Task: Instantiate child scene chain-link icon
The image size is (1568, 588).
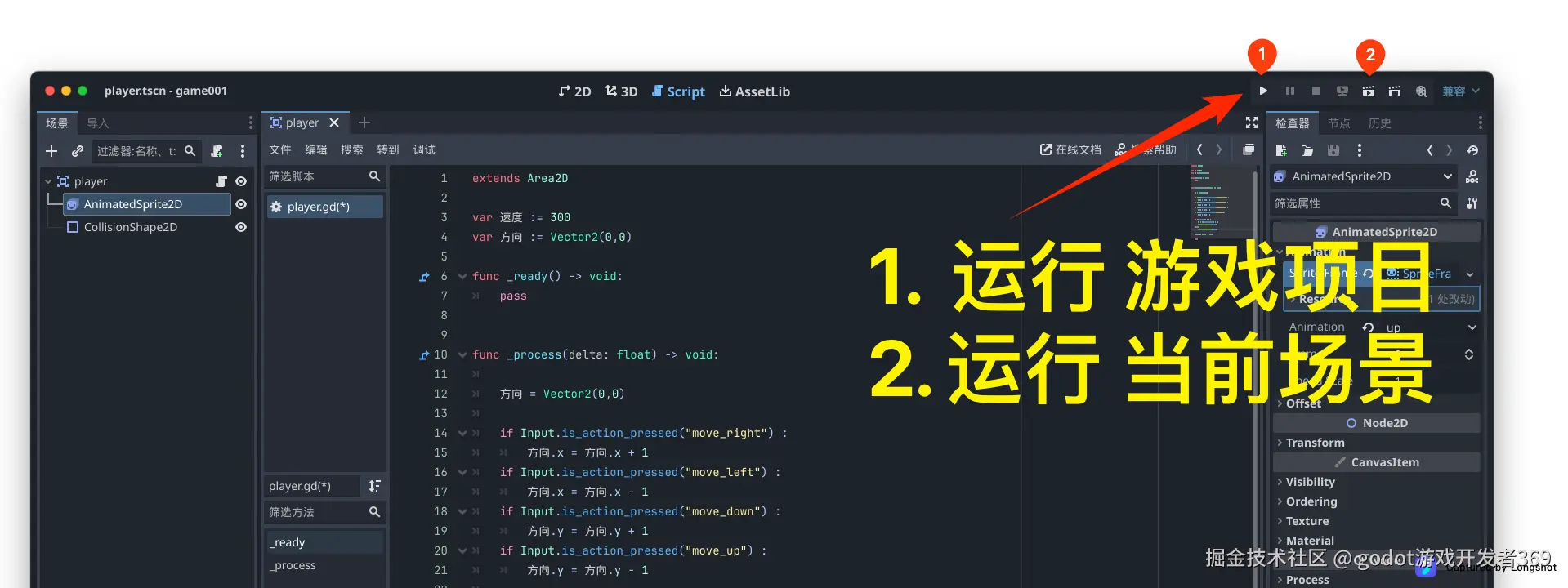Action: pyautogui.click(x=78, y=151)
